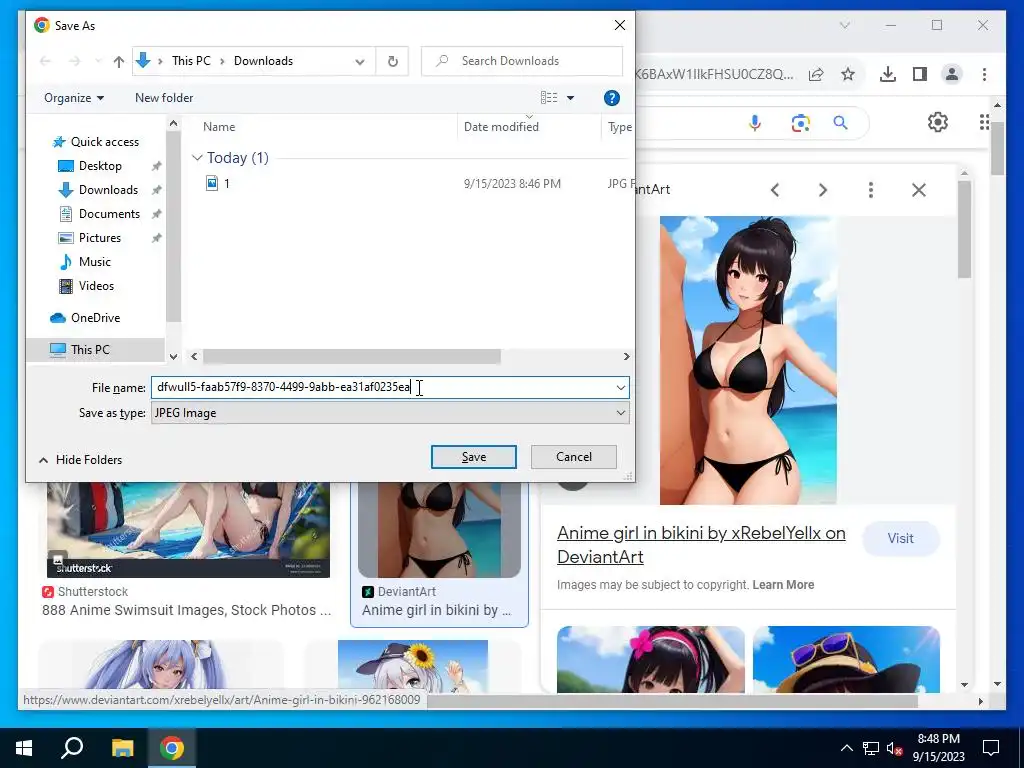
Task: Collapse the Today (1) group
Action: [197, 158]
